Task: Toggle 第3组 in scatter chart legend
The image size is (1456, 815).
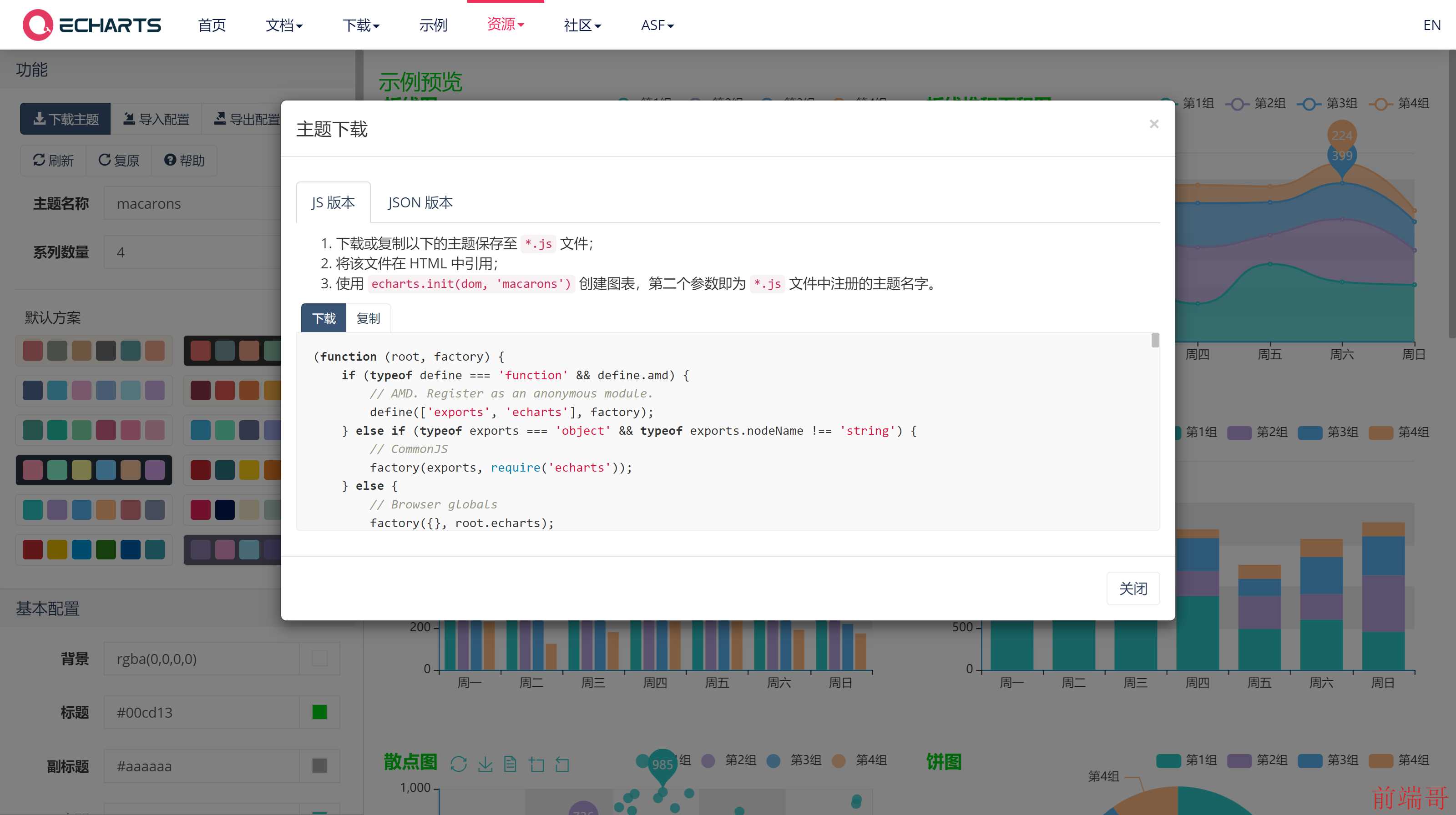Action: click(x=794, y=760)
